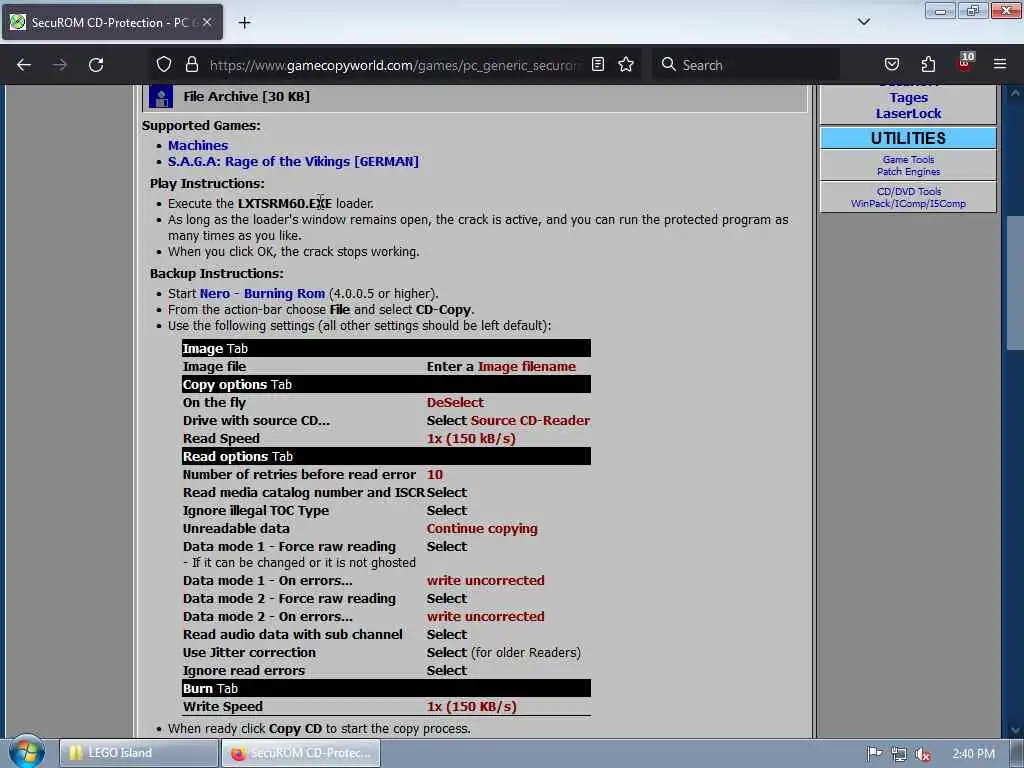This screenshot has width=1024, height=768.
Task: Toggle reader view icon
Action: coord(598,64)
